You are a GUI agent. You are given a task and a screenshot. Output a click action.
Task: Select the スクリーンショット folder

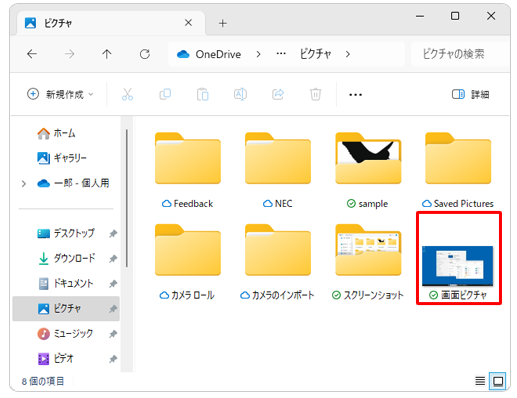coord(368,262)
